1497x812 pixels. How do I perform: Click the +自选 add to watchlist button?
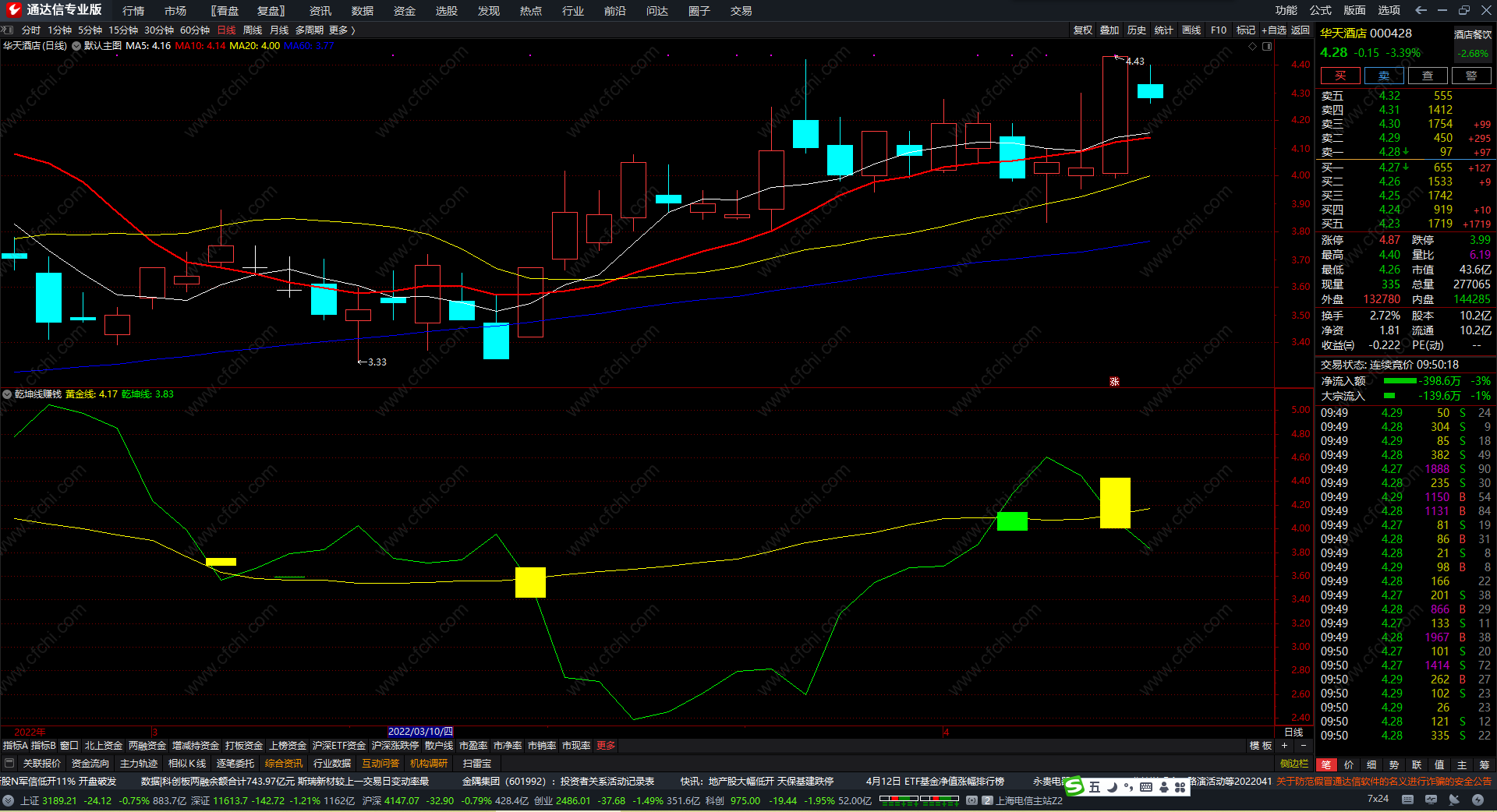coord(1274,30)
